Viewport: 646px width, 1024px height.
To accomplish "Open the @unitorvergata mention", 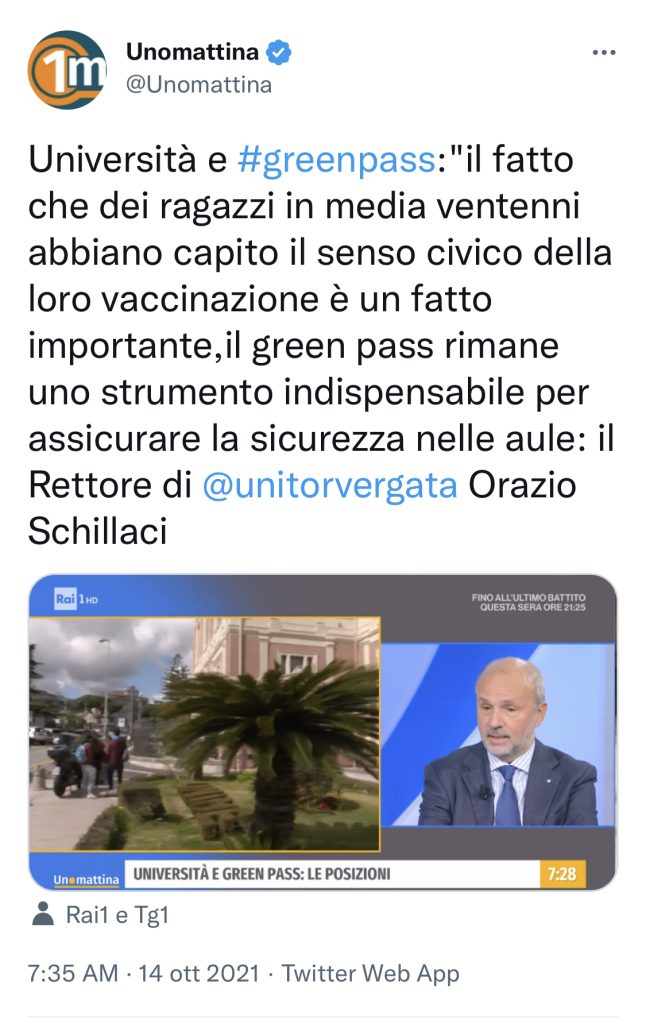I will point(330,485).
